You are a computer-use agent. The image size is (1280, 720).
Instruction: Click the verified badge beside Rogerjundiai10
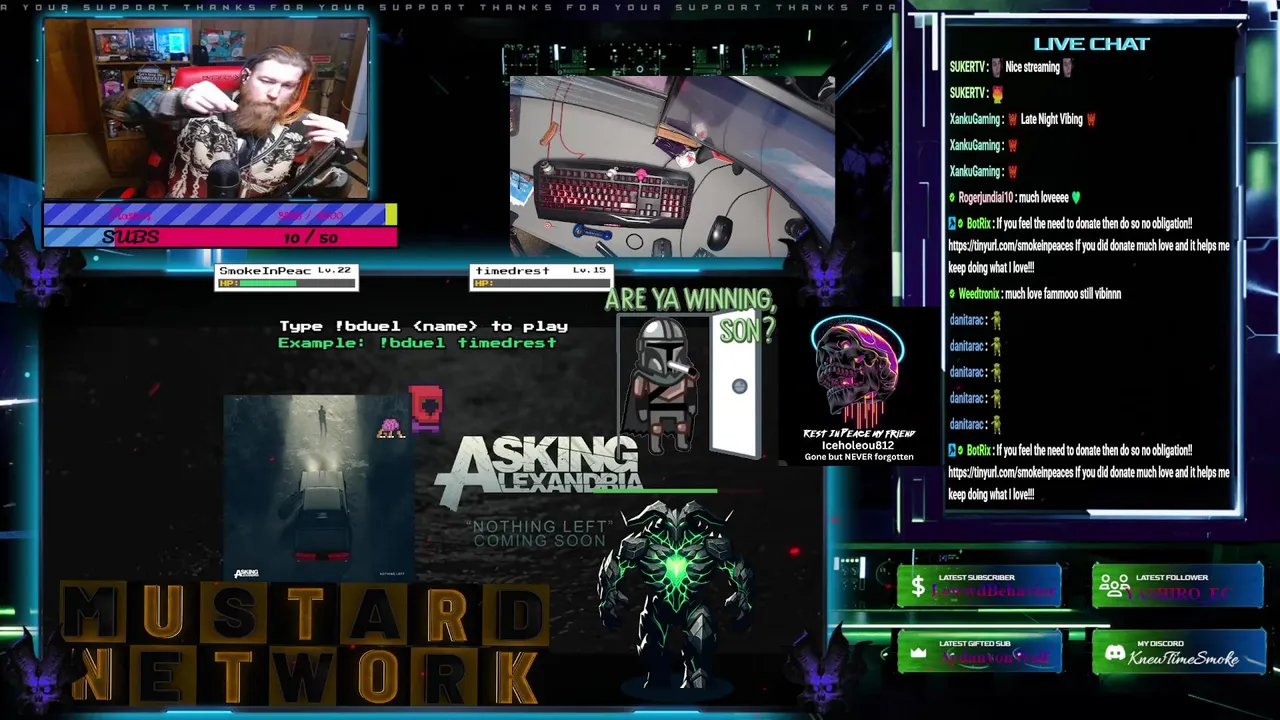tap(952, 198)
